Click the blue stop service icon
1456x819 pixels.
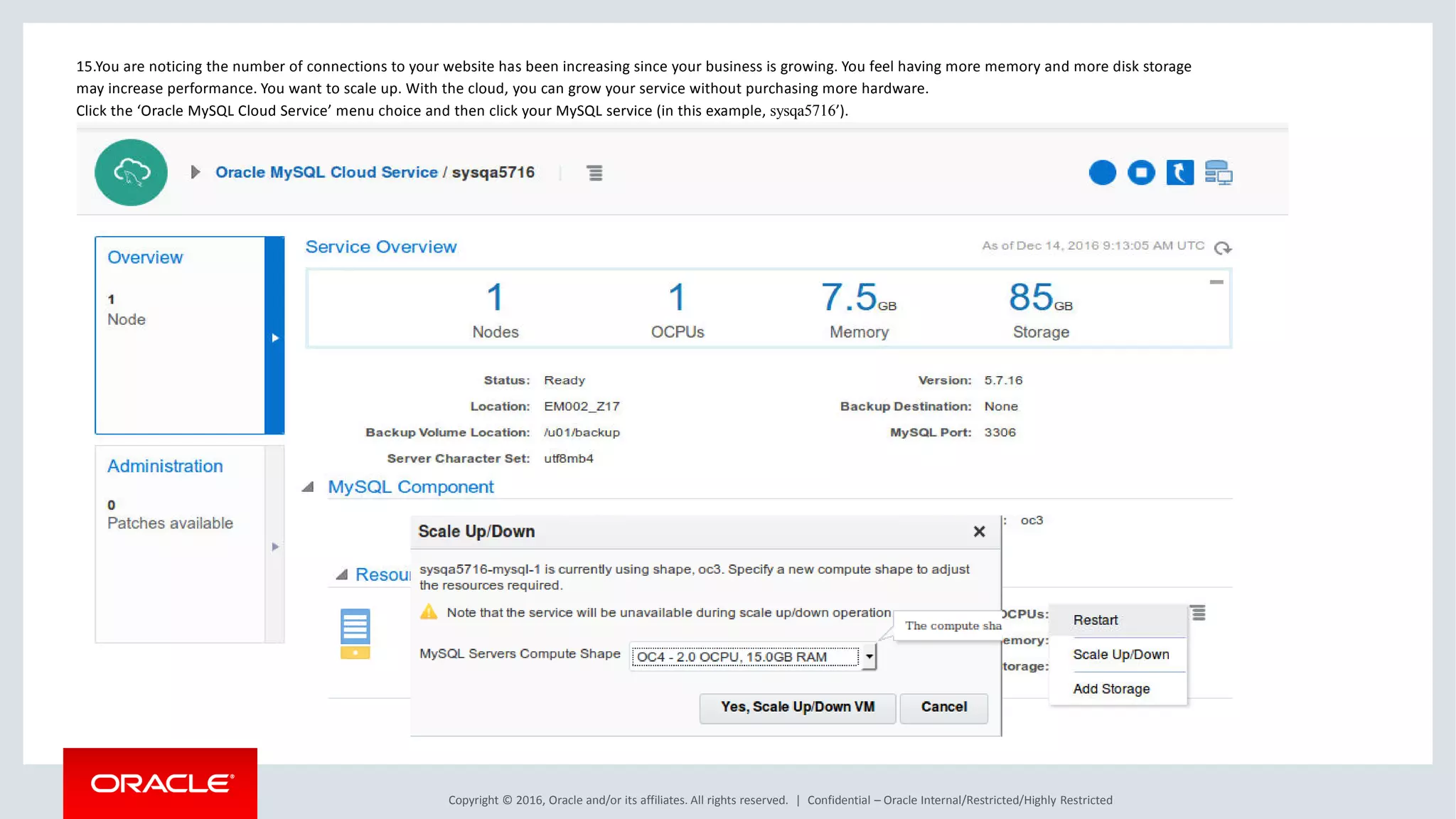click(1141, 173)
